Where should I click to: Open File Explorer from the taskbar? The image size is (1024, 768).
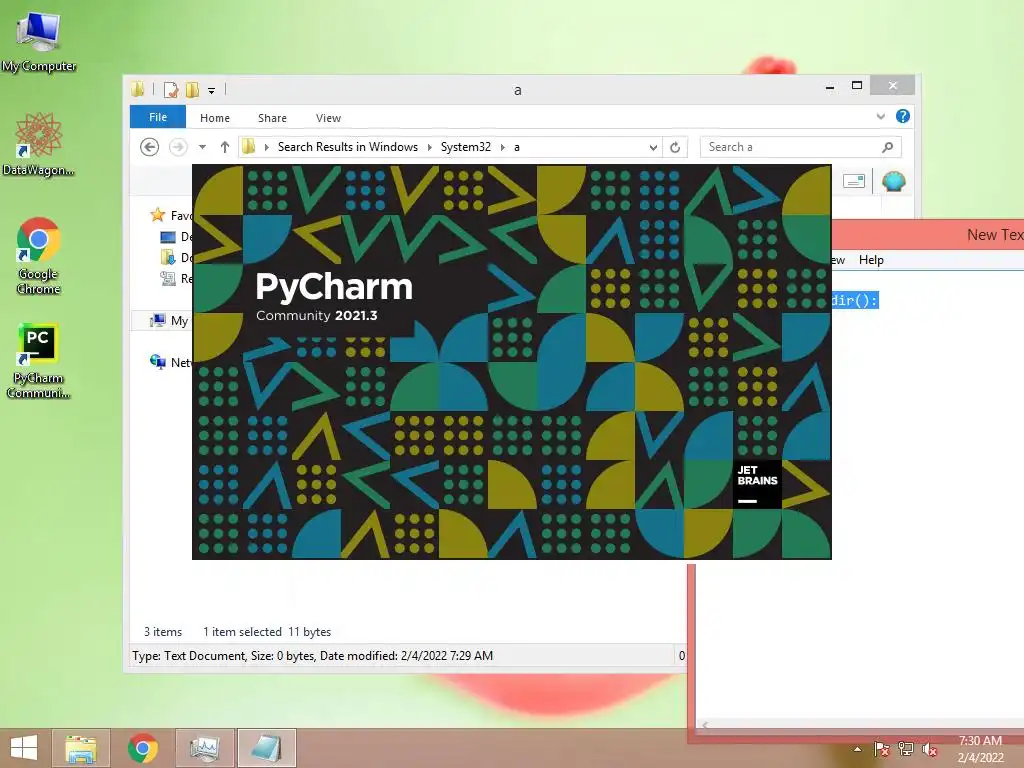(x=80, y=748)
